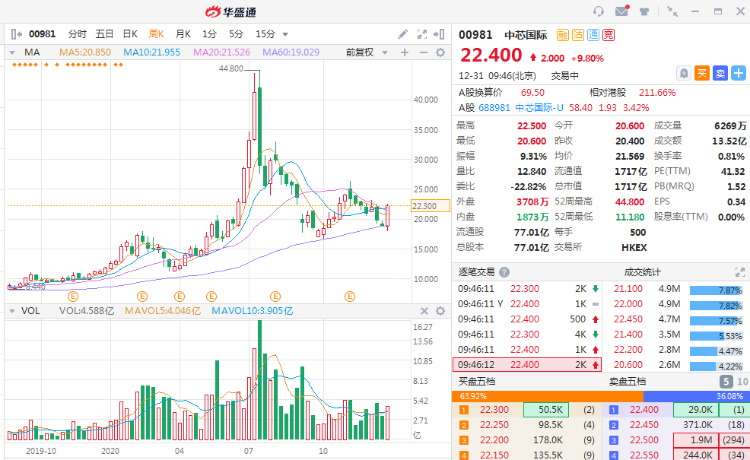This screenshot has width=750, height=460.
Task: Open VOL indicator settings gear
Action: pyautogui.click(x=441, y=311)
